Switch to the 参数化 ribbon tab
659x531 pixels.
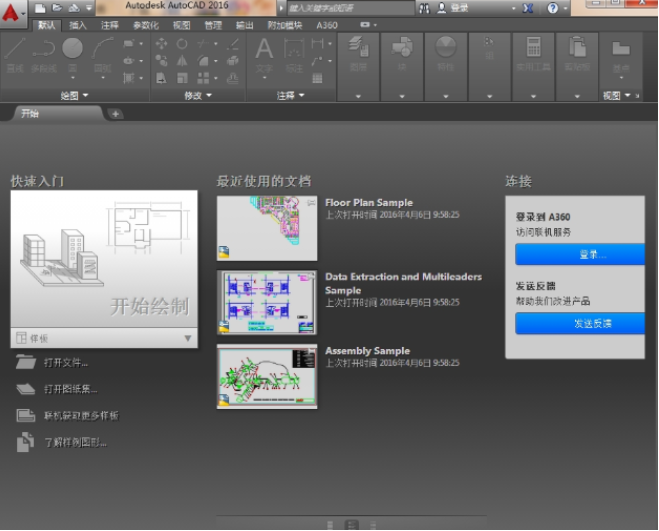146,25
